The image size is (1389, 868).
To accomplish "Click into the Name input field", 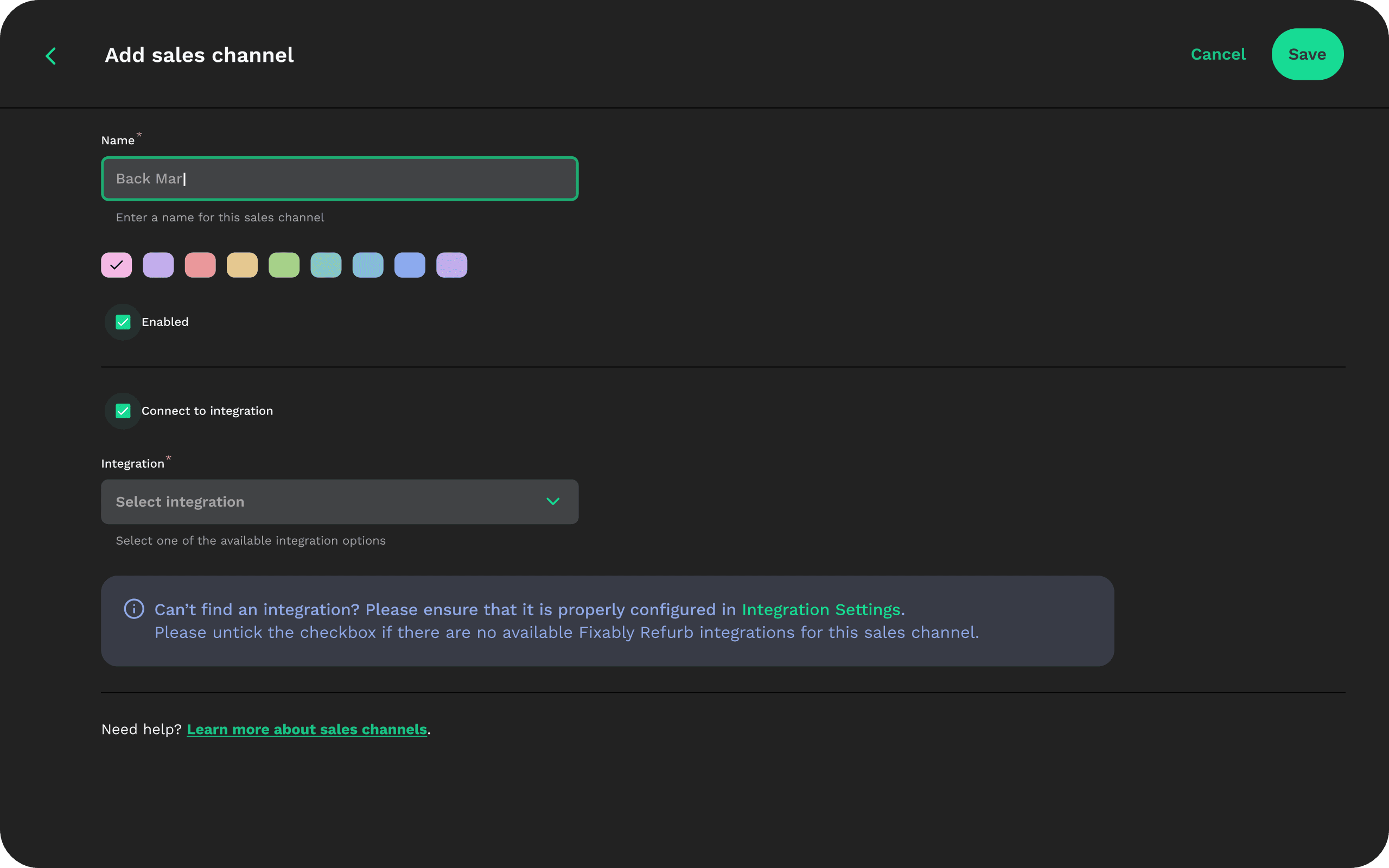I will tap(339, 178).
